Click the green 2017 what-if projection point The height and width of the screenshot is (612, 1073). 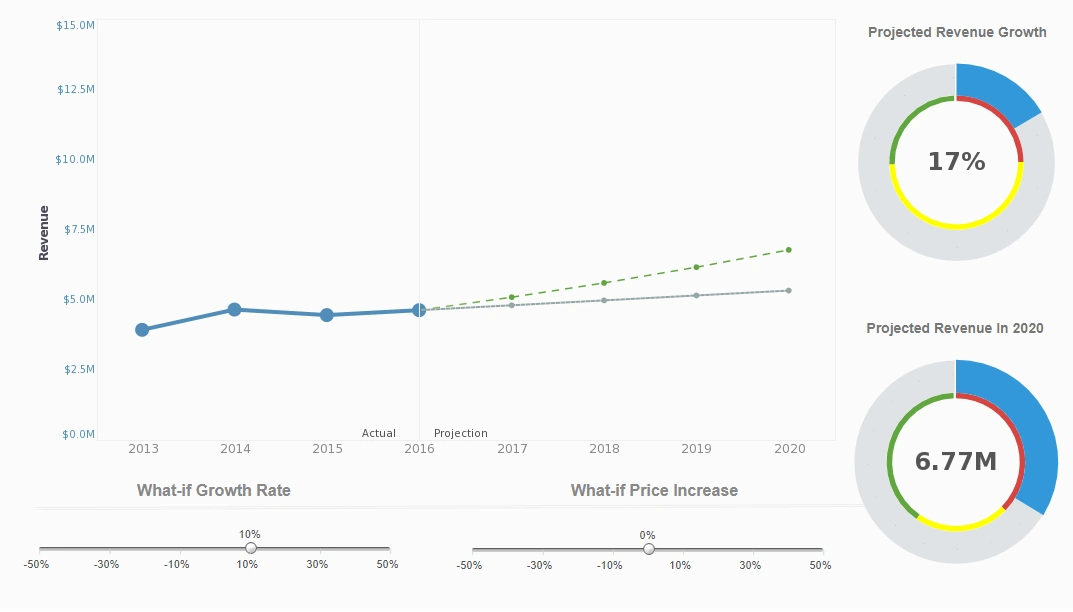(512, 297)
